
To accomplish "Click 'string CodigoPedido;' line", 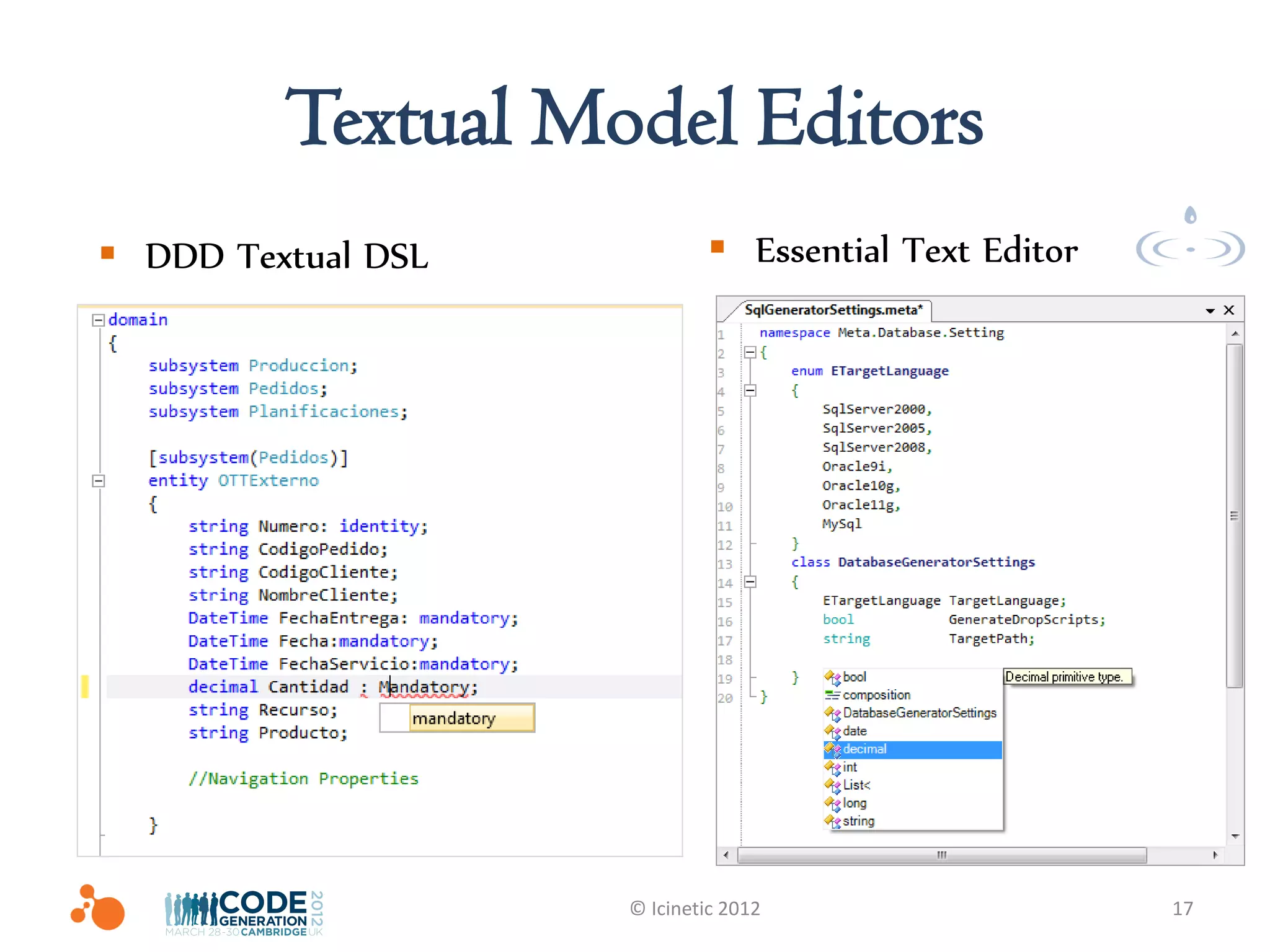I will click(288, 549).
